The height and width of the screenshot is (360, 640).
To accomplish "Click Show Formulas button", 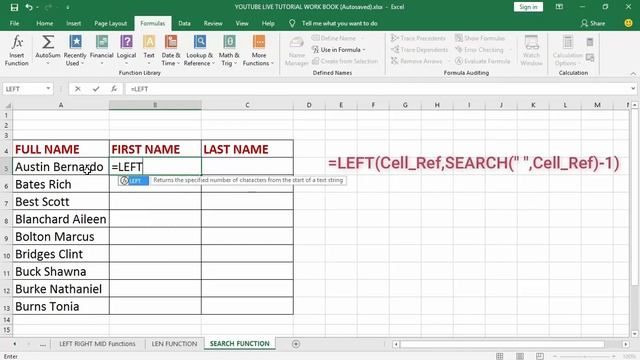I will [x=480, y=38].
